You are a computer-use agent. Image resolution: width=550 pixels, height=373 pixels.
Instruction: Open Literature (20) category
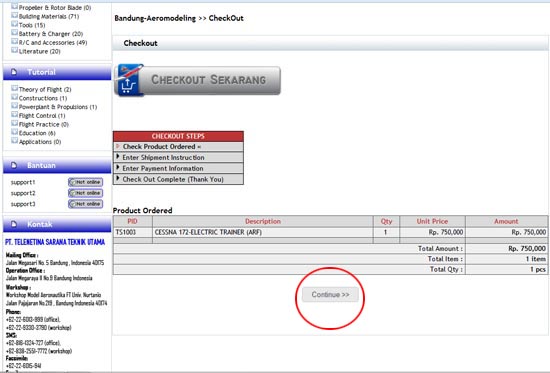click(x=40, y=51)
